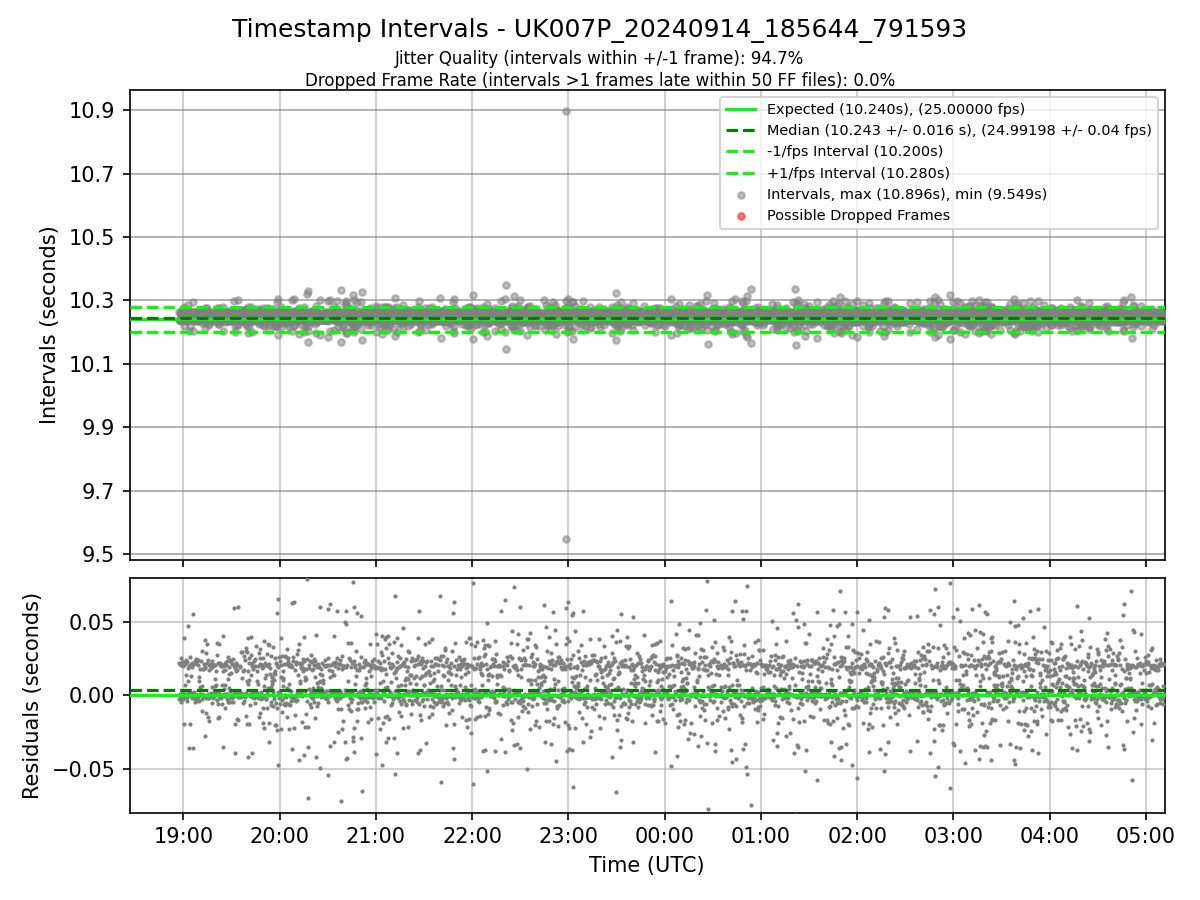1200x900 pixels.
Task: Click the '01:00' time tick label
Action: (x=760, y=834)
